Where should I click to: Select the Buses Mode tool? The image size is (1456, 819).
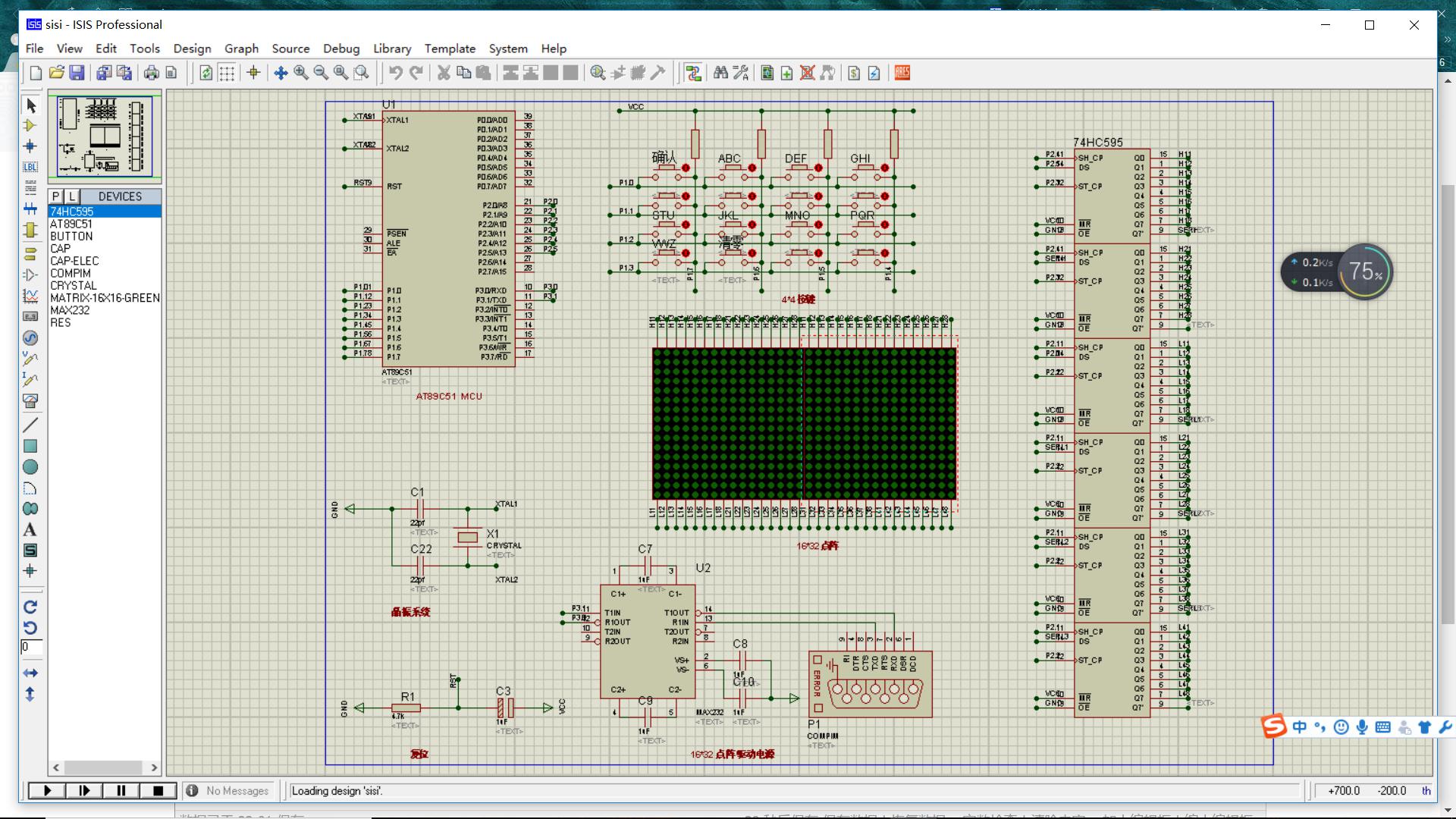click(30, 208)
